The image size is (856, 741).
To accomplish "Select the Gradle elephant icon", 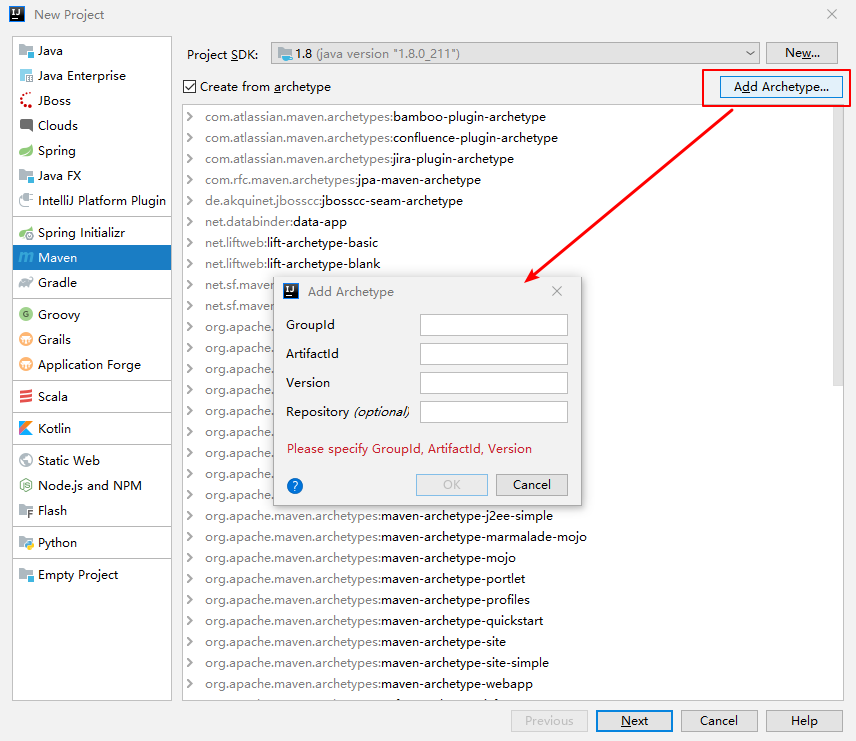I will click(27, 283).
